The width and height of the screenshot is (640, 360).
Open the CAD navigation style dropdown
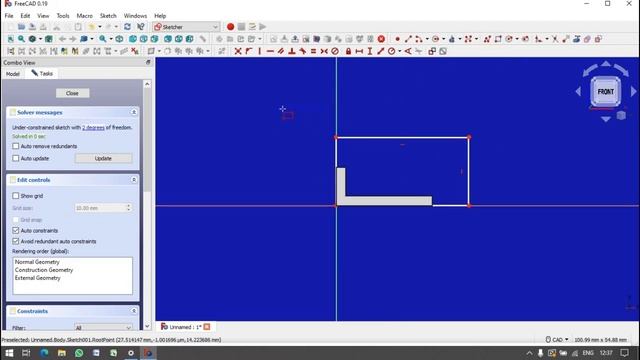tap(558, 340)
